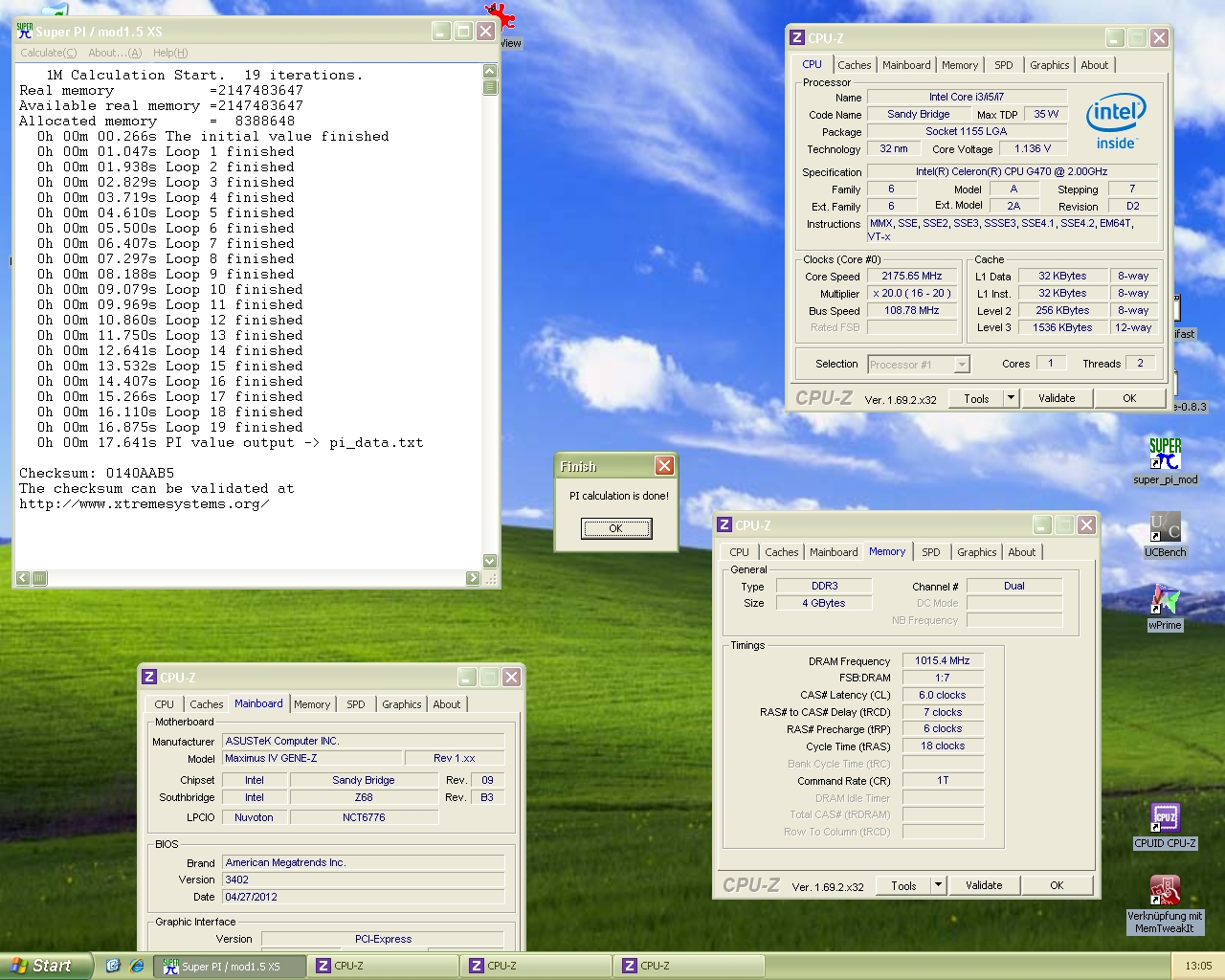Select CPU tab in Memory CPU-Z window
Image resolution: width=1225 pixels, height=980 pixels.
pyautogui.click(x=739, y=552)
